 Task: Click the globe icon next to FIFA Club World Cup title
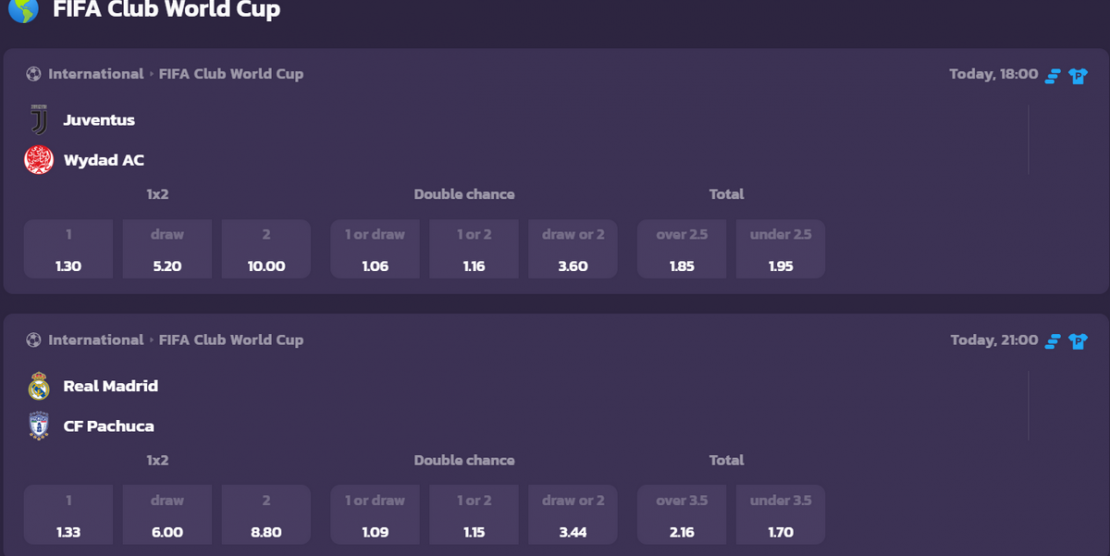tap(23, 9)
